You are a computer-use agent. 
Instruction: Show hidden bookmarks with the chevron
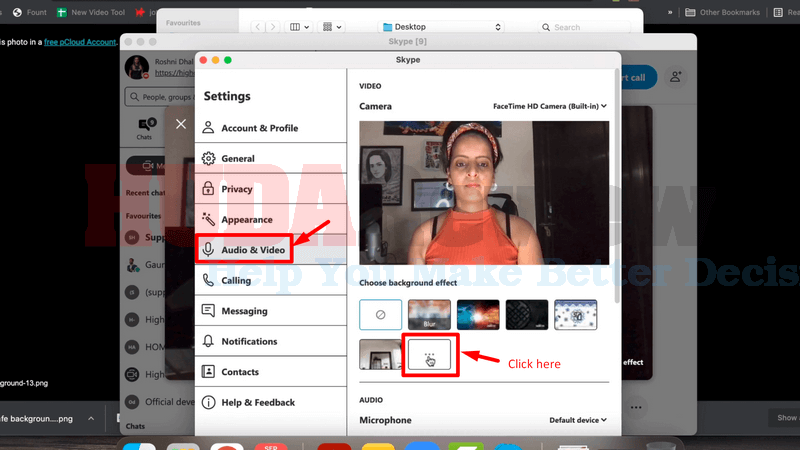click(x=670, y=12)
